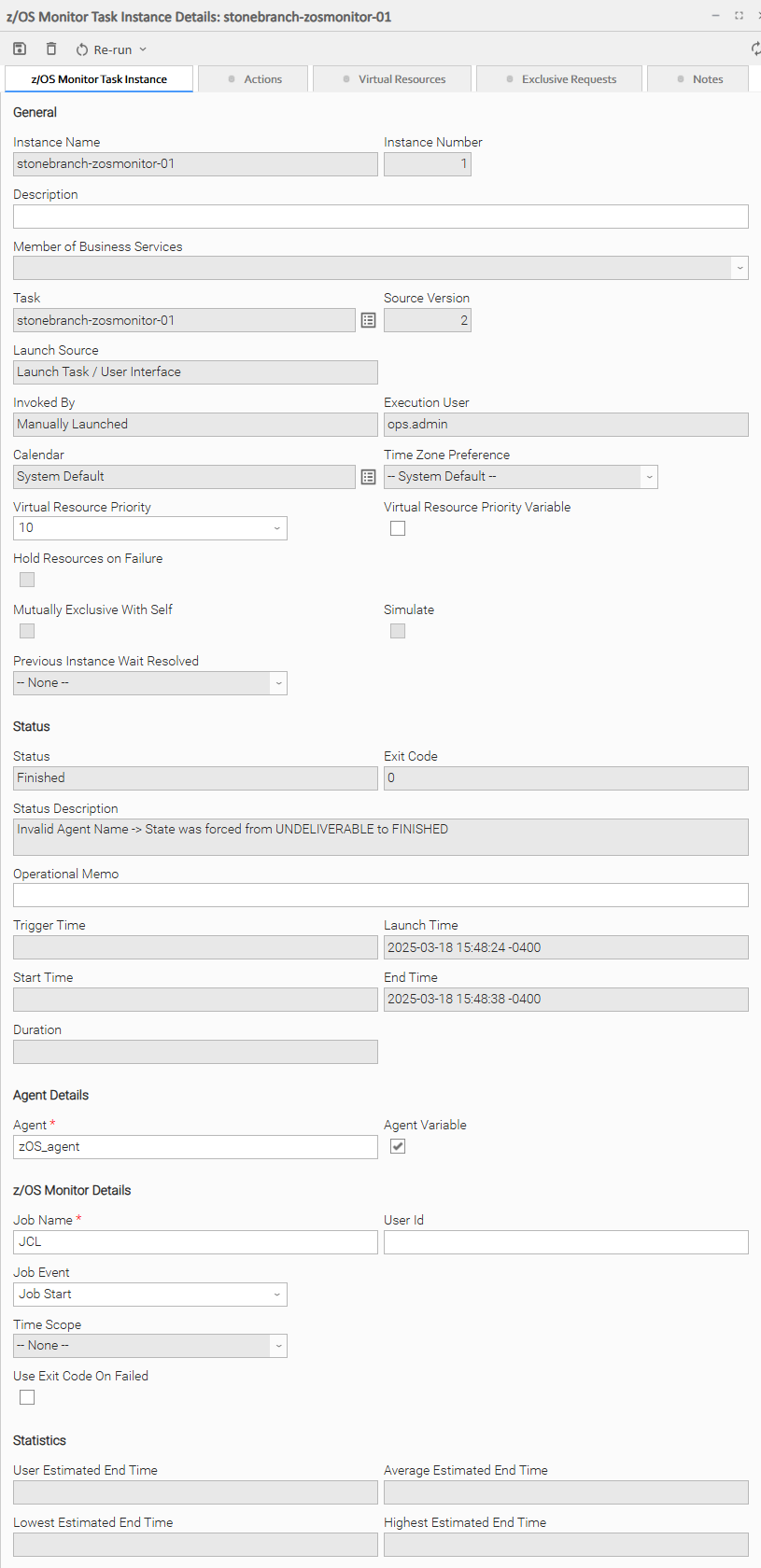Minimize the task instance details window
Viewport: 761px width, 1568px height.
715,16
